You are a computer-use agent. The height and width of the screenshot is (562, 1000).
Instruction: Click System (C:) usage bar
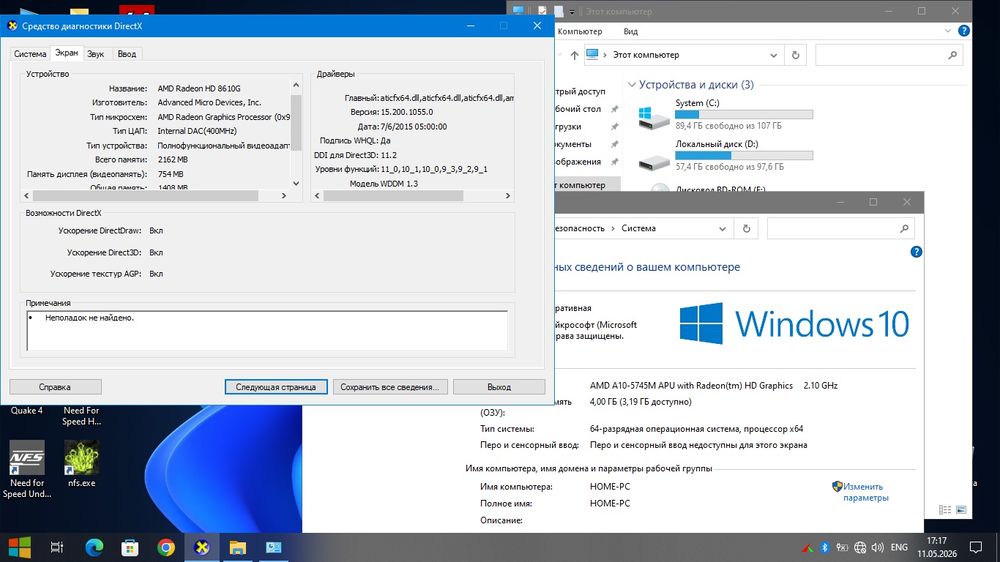[x=744, y=114]
